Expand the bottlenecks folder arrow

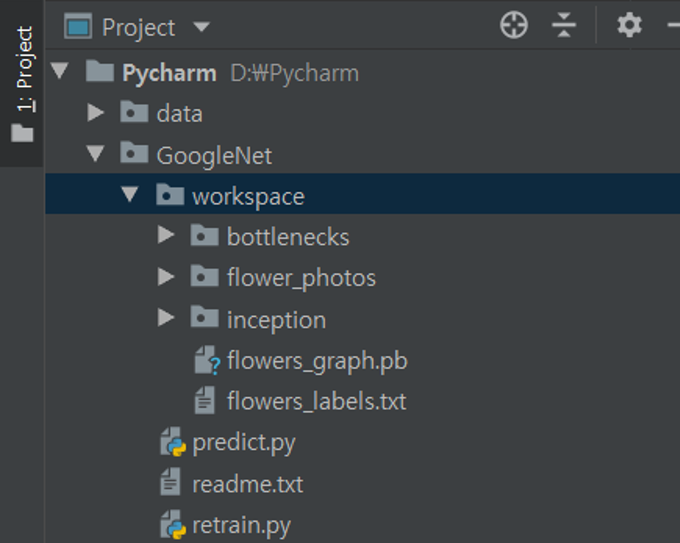[x=166, y=235]
